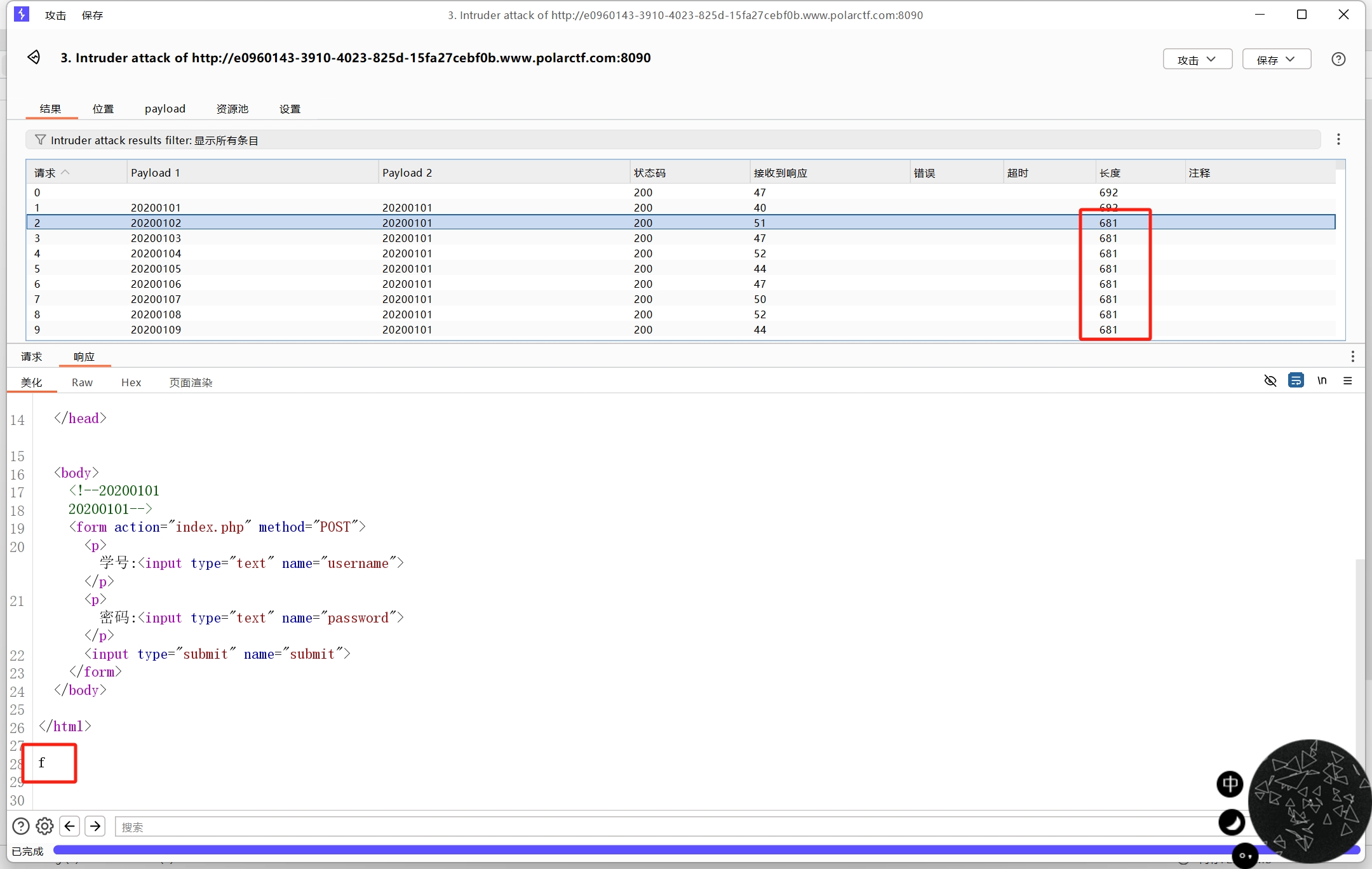Switch to the payload tab
Screen dimensions: 1372x869
[165, 109]
